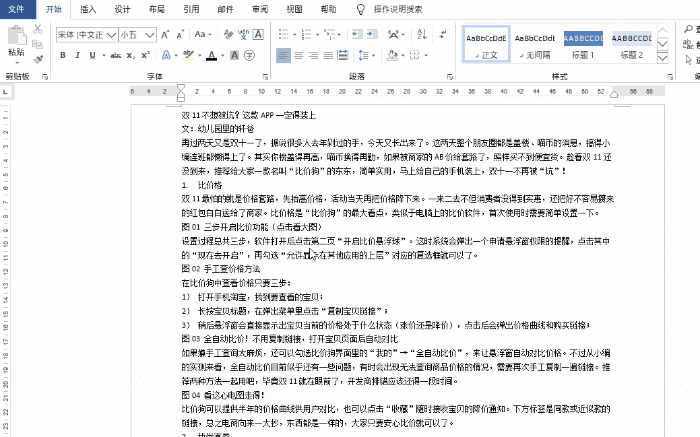Click the numbered list icon

click(x=306, y=34)
